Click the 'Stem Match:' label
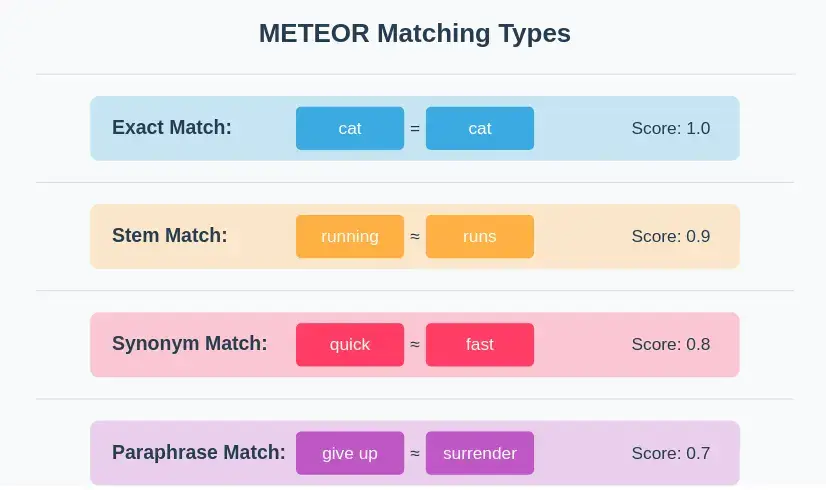The height and width of the screenshot is (490, 826). coord(170,237)
